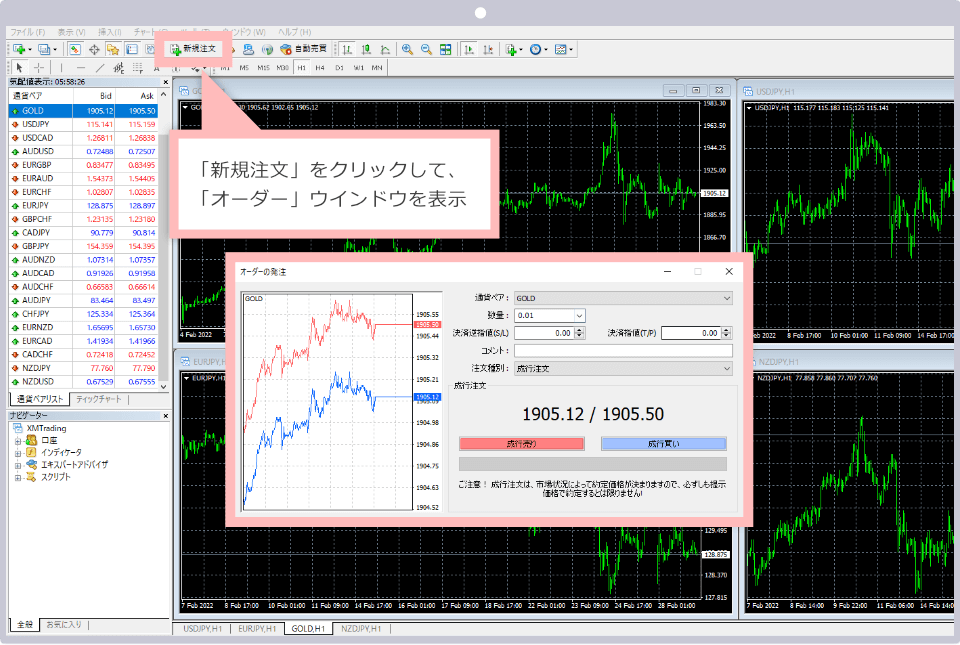Image resolution: width=960 pixels, height=645 pixels.
Task: Select the crosshair cursor tool
Action: [39, 68]
